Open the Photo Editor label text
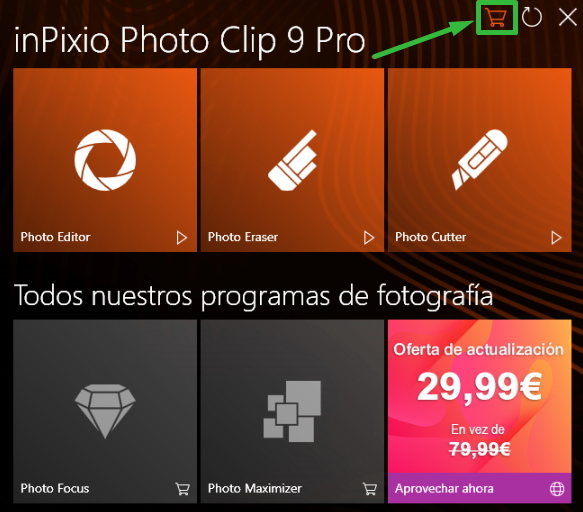Viewport: 583px width, 512px height. (55, 237)
